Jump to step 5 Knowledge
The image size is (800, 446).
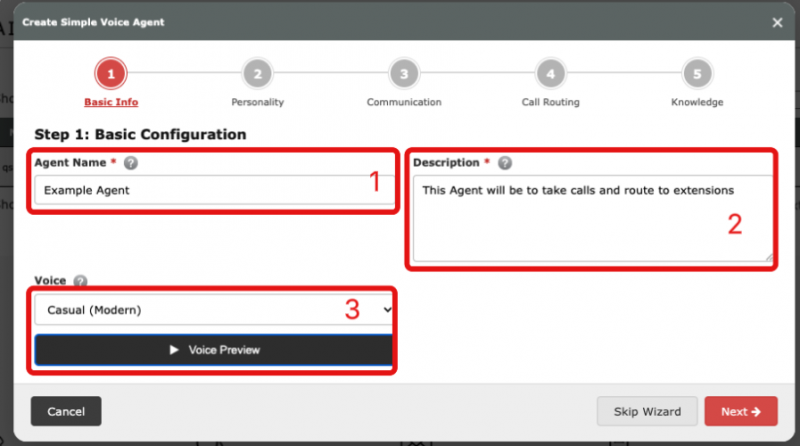click(x=696, y=73)
